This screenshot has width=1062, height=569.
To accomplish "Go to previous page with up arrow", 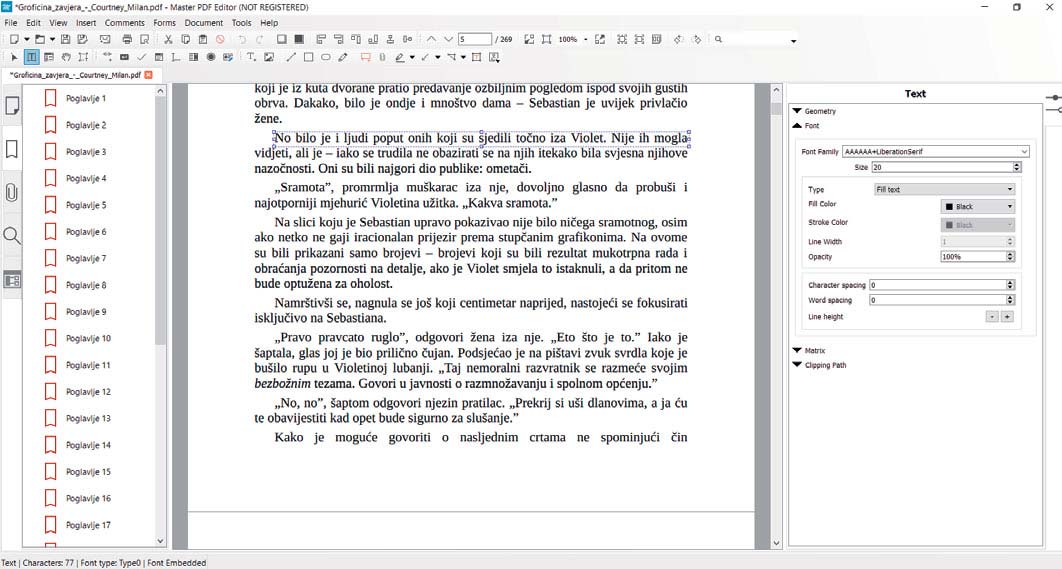I will (431, 39).
